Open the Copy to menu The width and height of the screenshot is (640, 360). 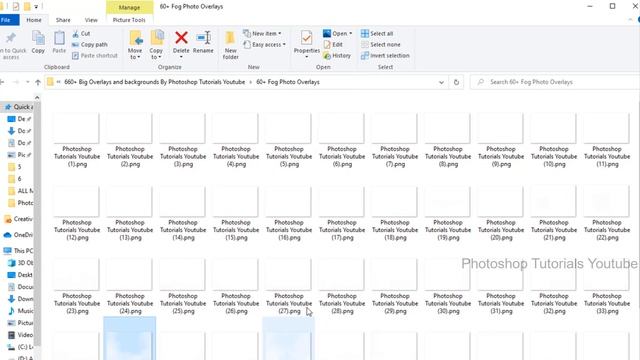(x=156, y=45)
